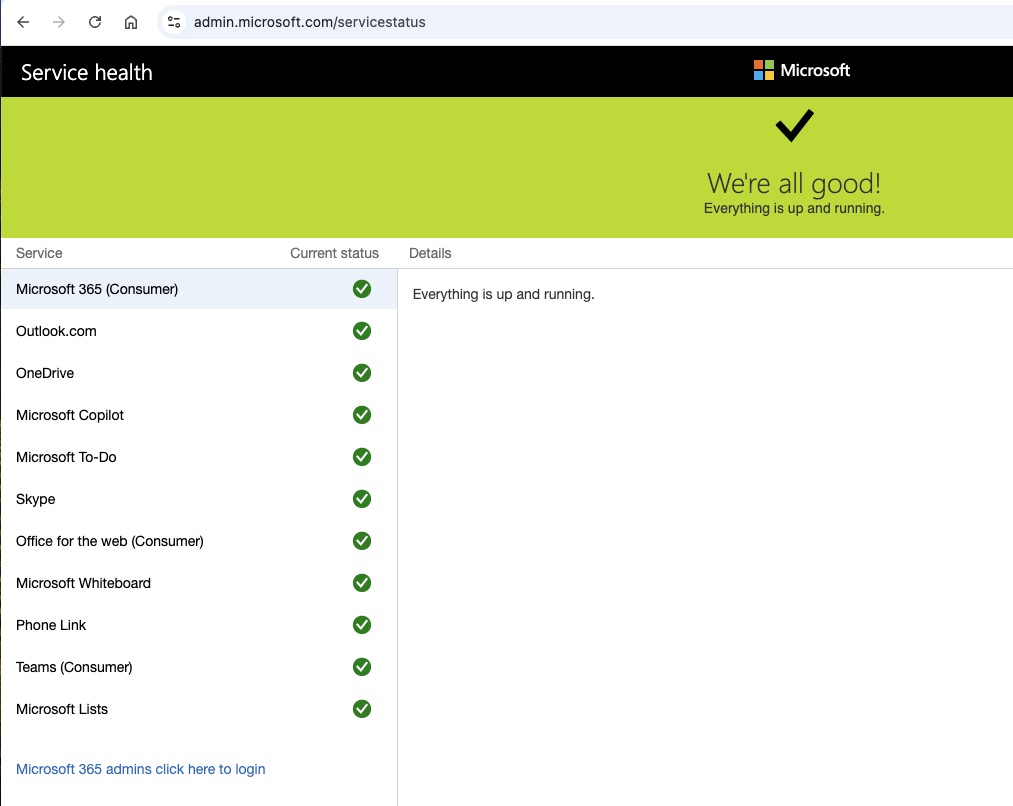Click the large black checkmark banner icon
Image resolution: width=1013 pixels, height=806 pixels.
[795, 125]
